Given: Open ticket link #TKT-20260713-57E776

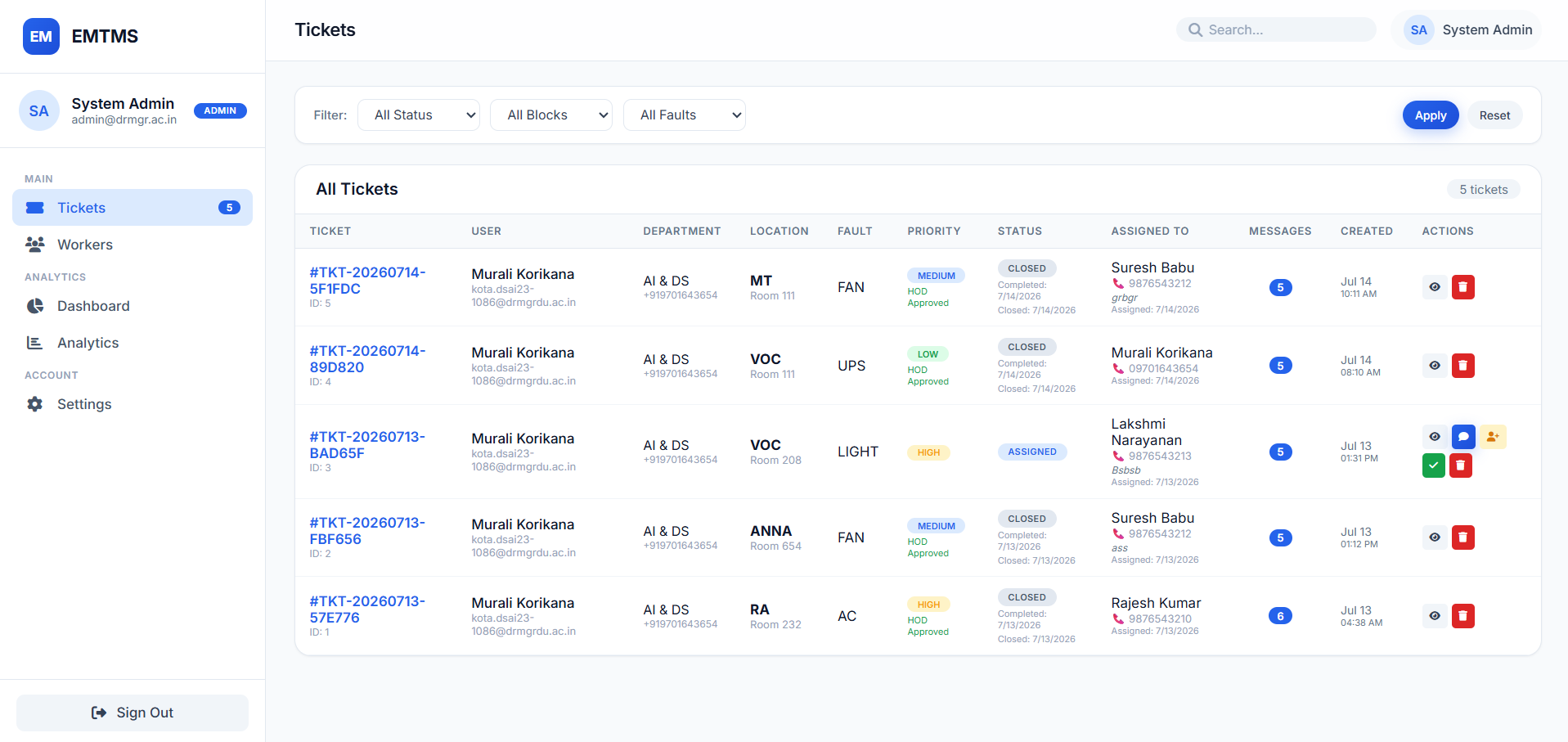Looking at the screenshot, I should click(367, 609).
